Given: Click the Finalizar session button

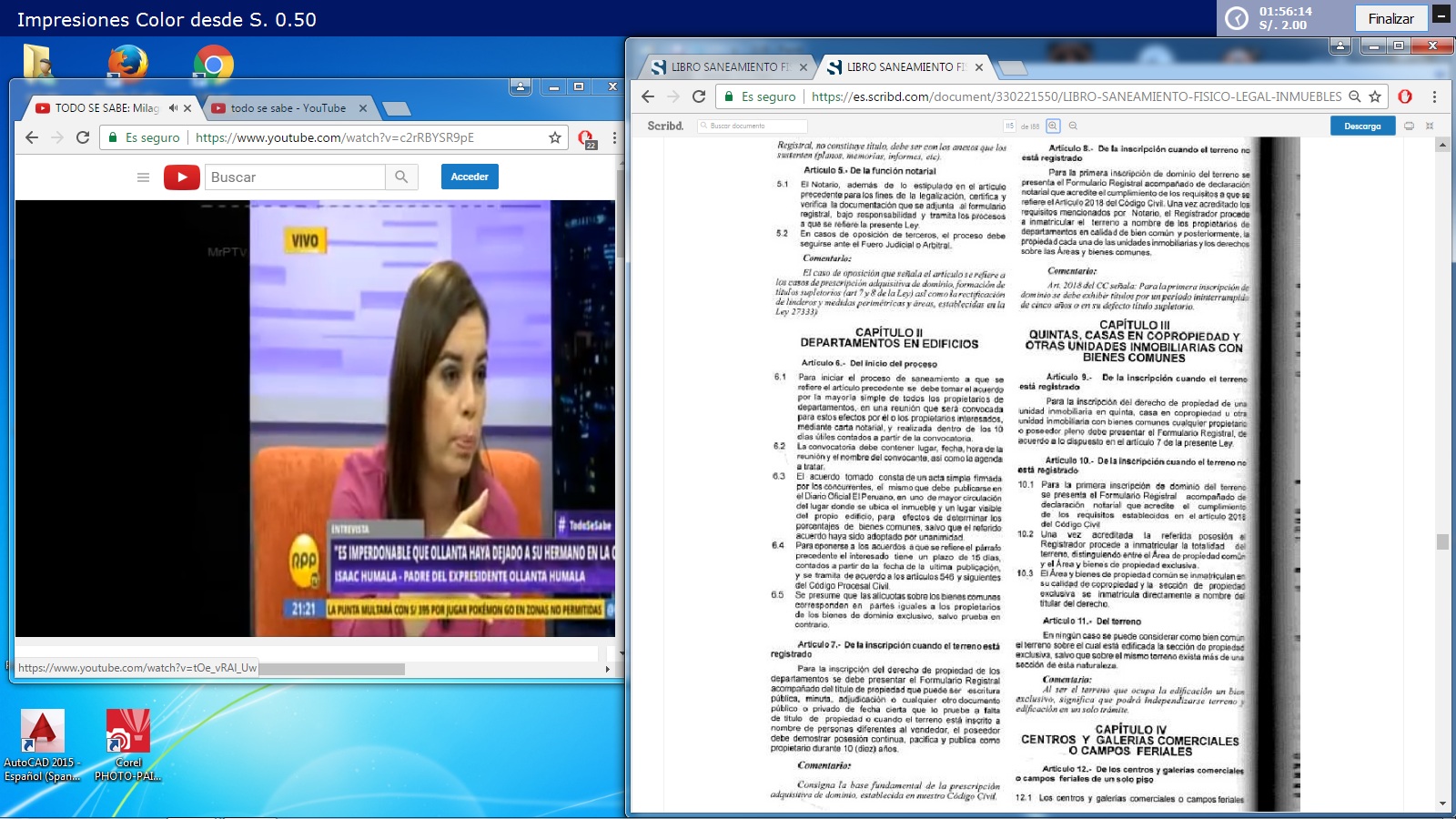Looking at the screenshot, I should tap(1390, 18).
